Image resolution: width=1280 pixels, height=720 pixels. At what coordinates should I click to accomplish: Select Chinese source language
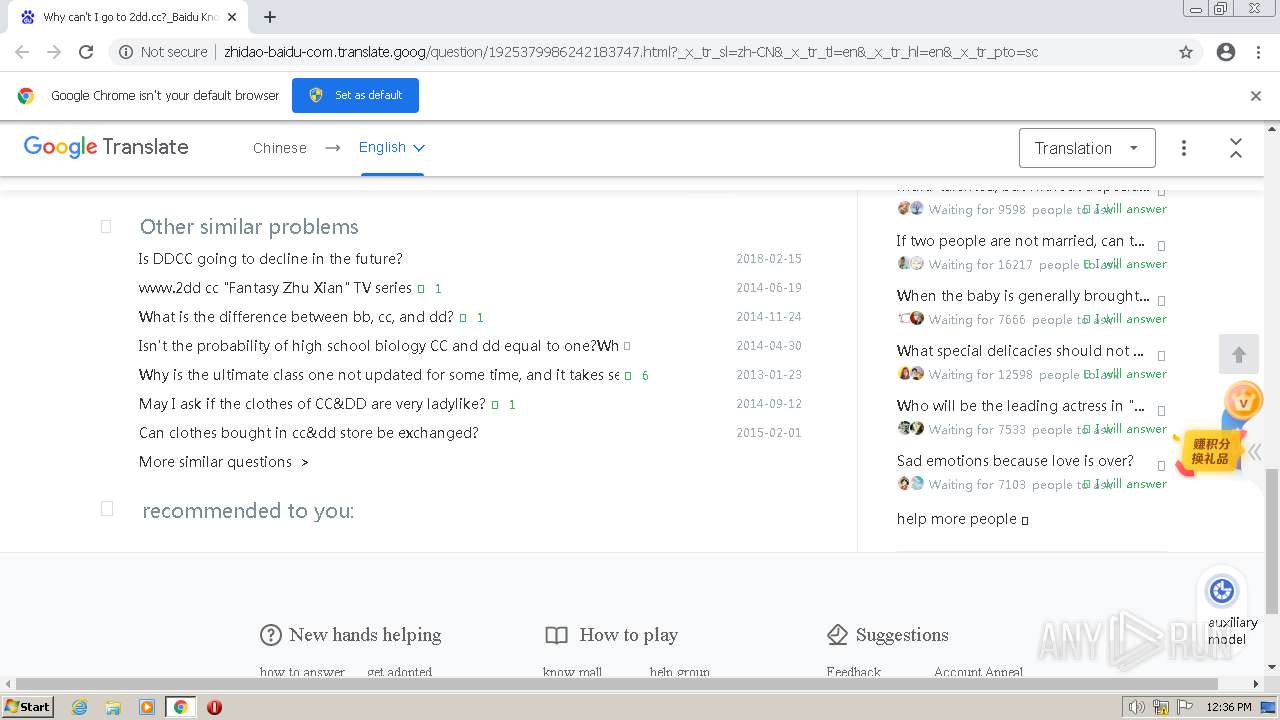point(280,148)
